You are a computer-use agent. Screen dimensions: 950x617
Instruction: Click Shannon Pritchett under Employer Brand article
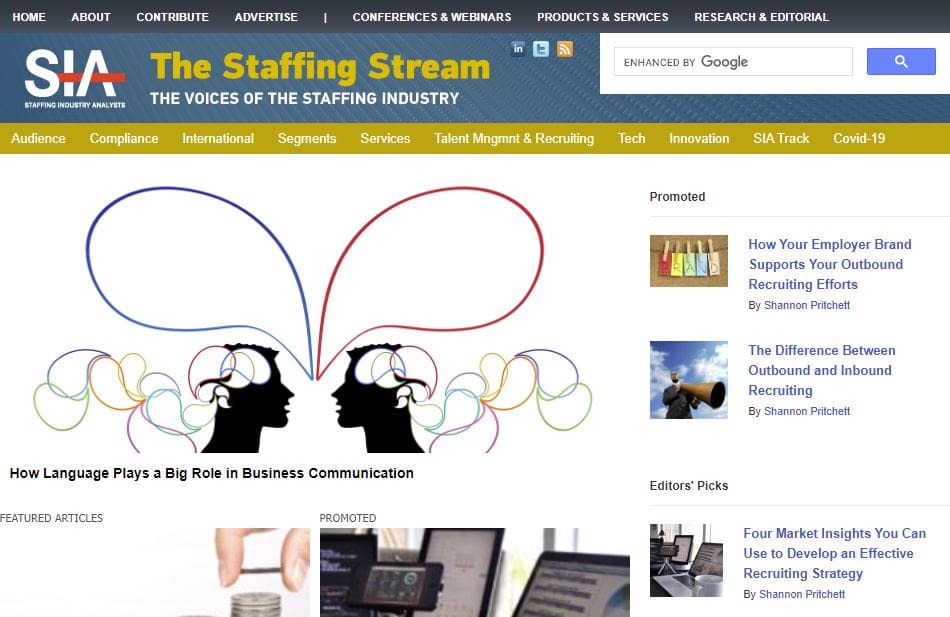(806, 305)
